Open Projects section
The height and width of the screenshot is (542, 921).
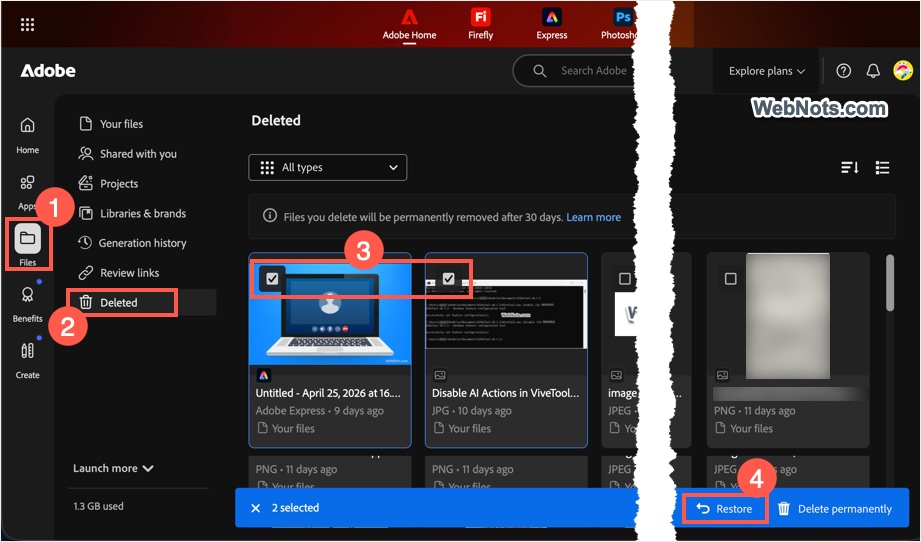(109, 184)
